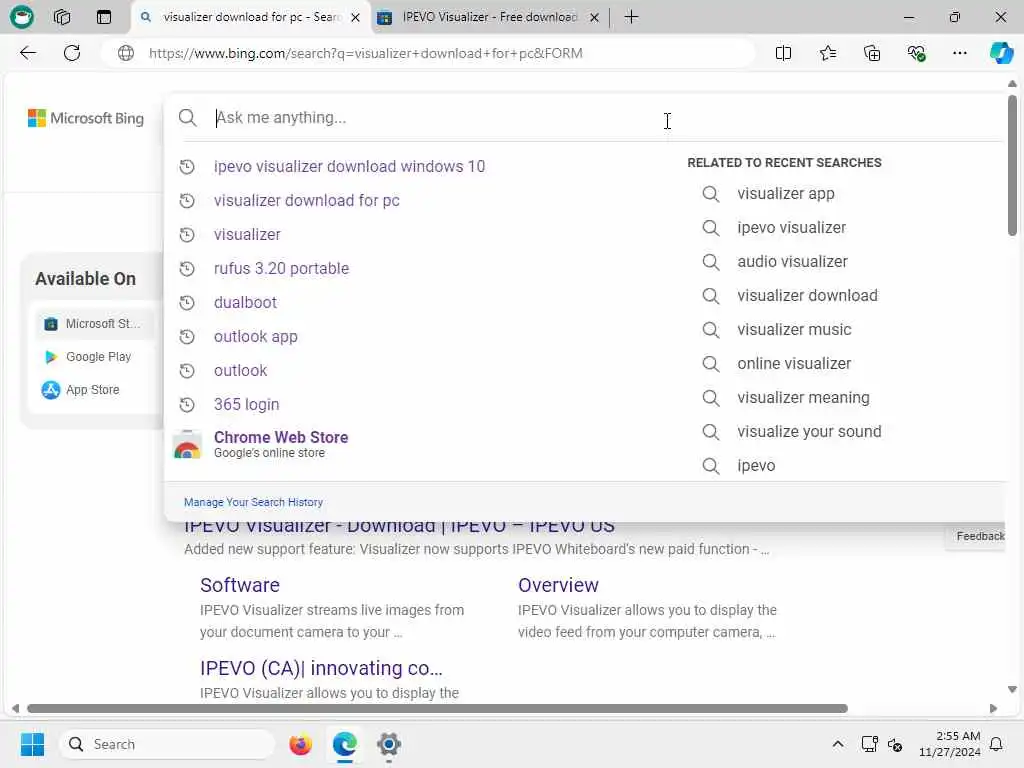This screenshot has width=1024, height=768.
Task: Choose the '365 login' history suggestion
Action: tap(246, 404)
